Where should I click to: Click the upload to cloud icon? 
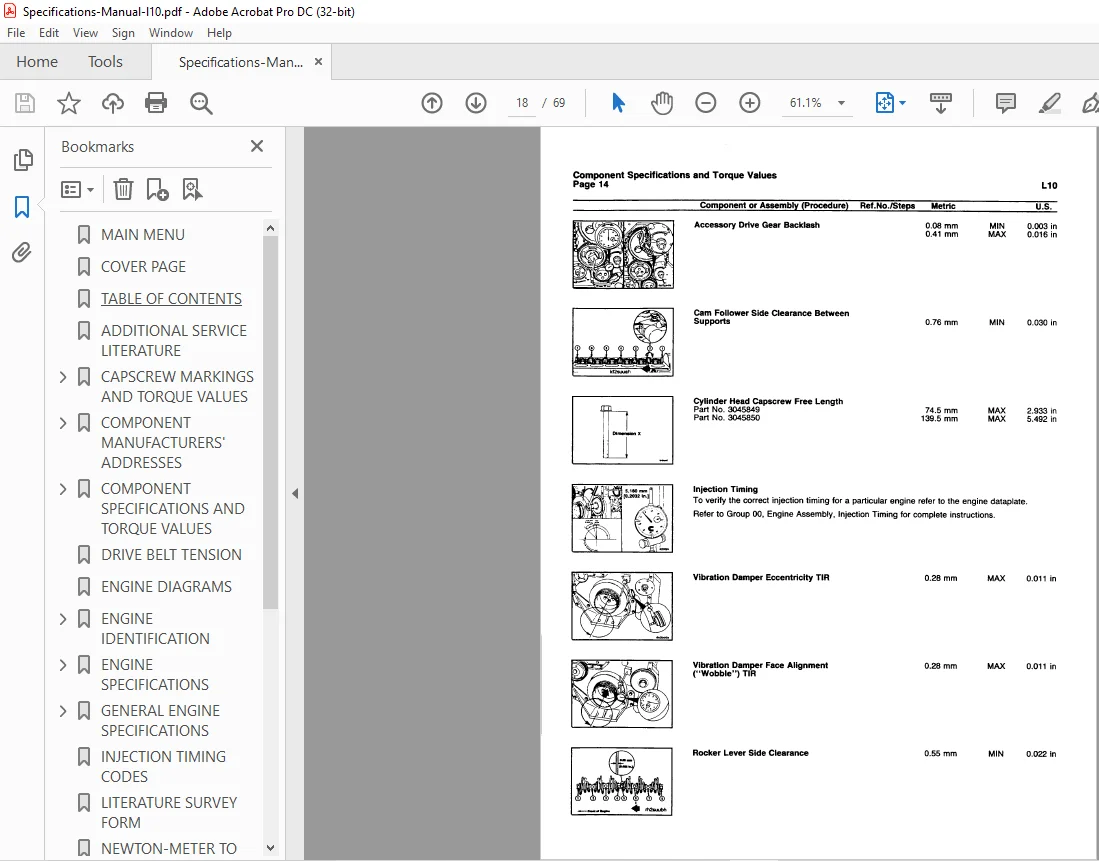113,103
